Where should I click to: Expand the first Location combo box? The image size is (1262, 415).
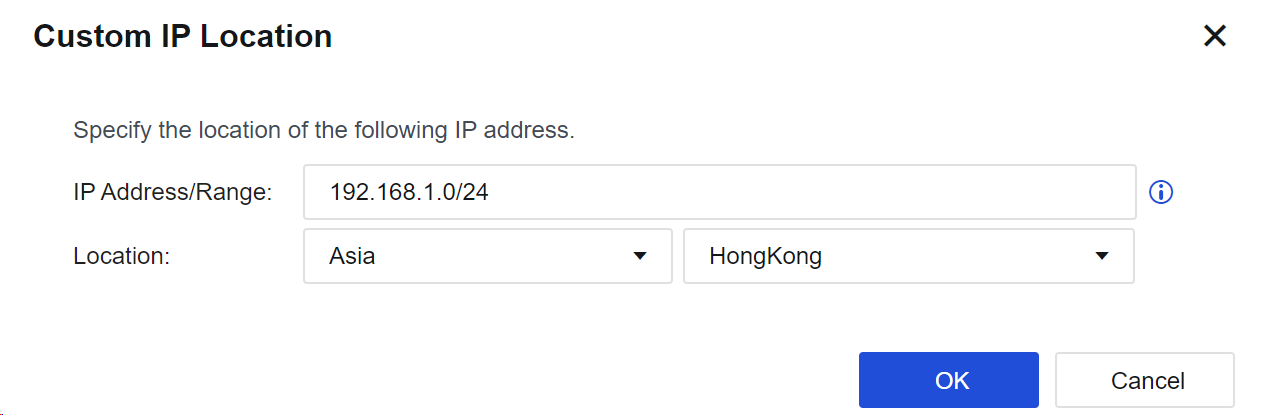point(488,256)
